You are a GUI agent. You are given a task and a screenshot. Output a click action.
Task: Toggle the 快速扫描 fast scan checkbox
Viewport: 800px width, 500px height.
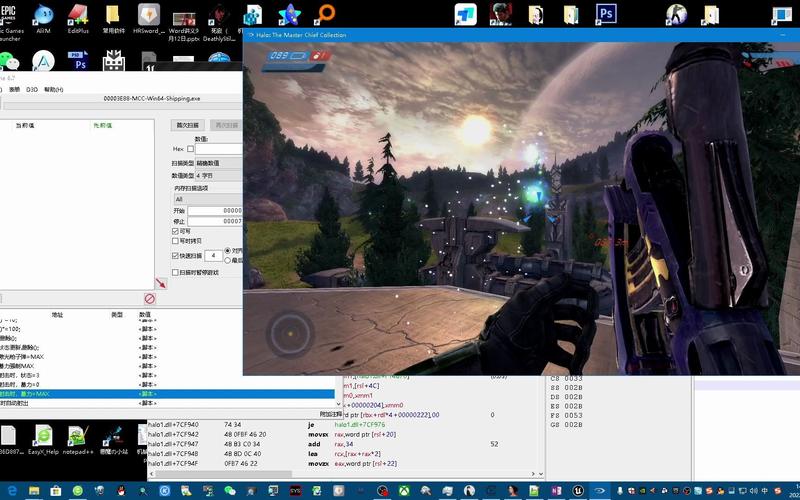176,256
